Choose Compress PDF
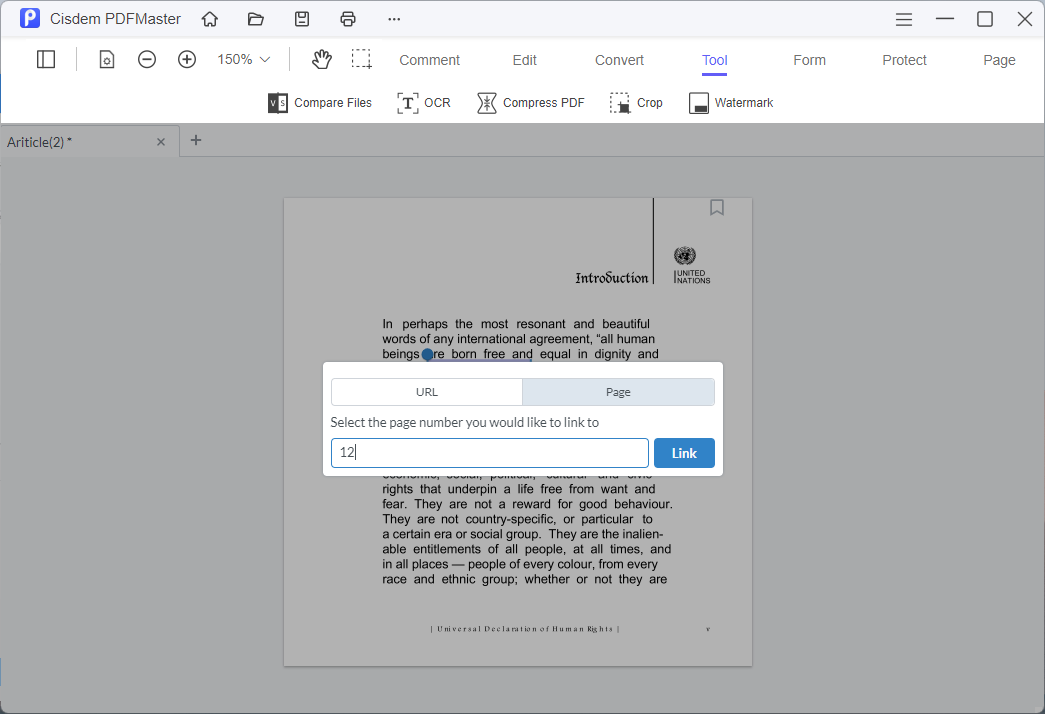The height and width of the screenshot is (714, 1045). (531, 103)
